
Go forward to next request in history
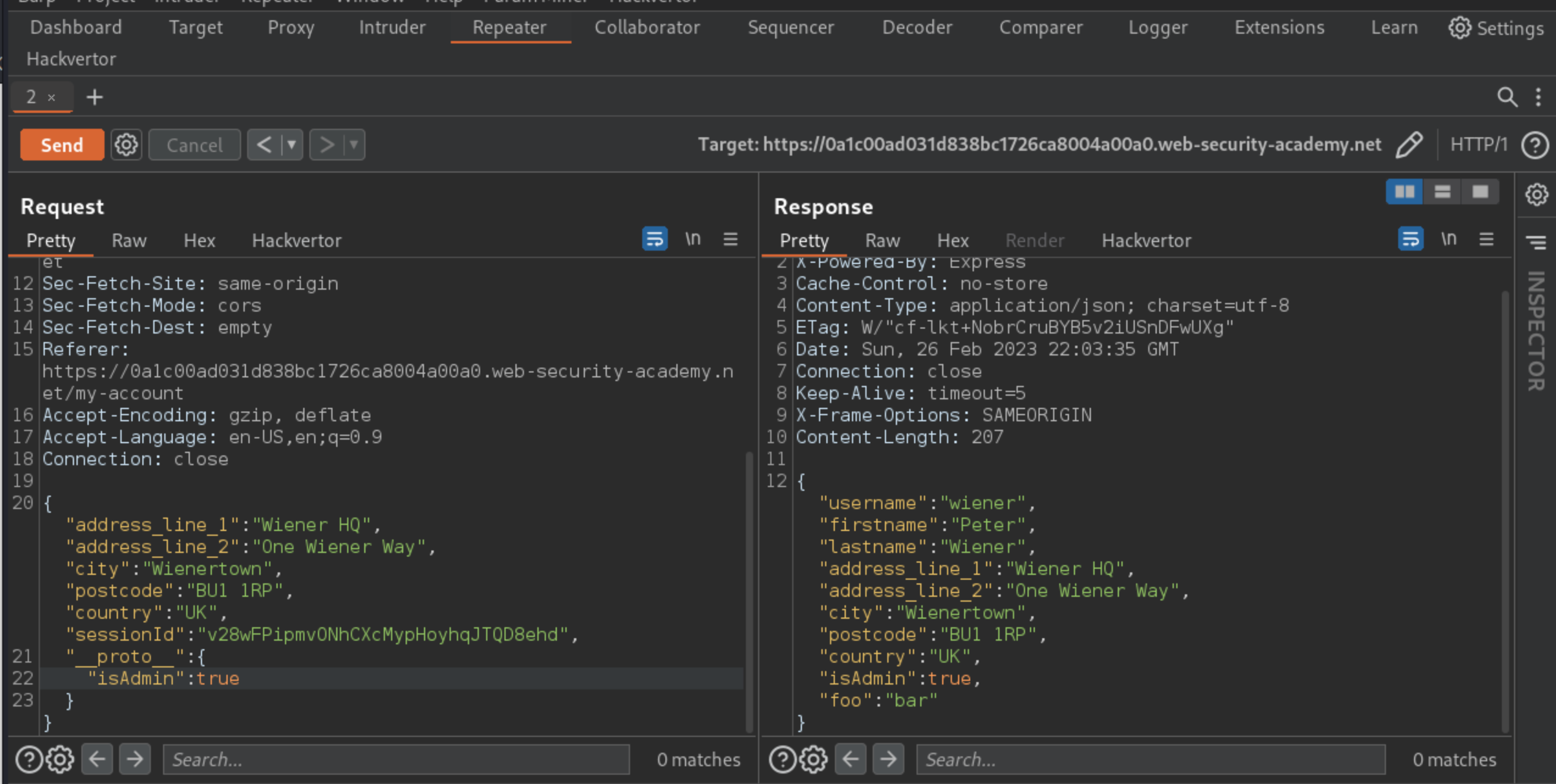coord(326,145)
